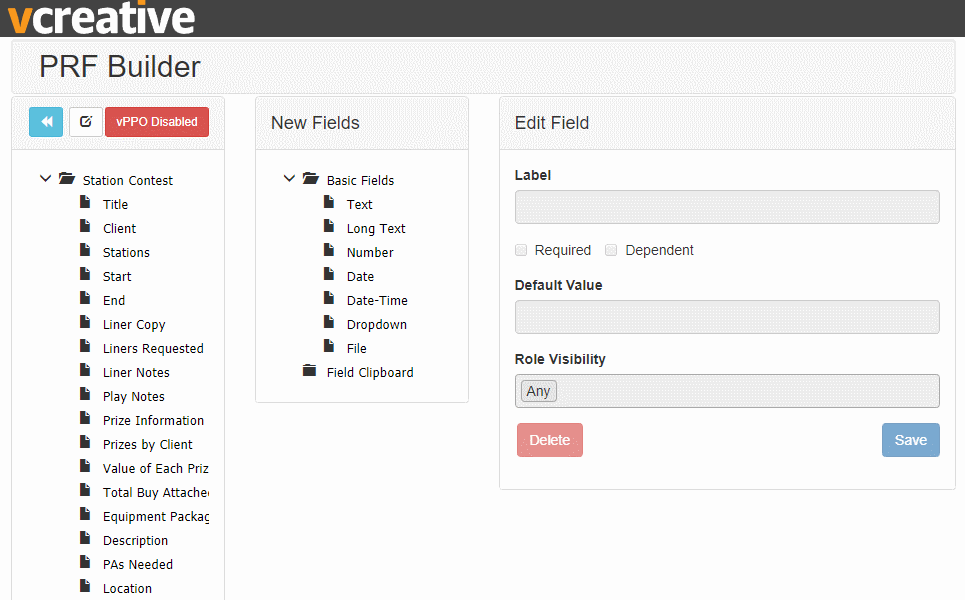Viewport: 965px width, 600px height.
Task: Click the edit pencil icon button
Action: (86, 122)
